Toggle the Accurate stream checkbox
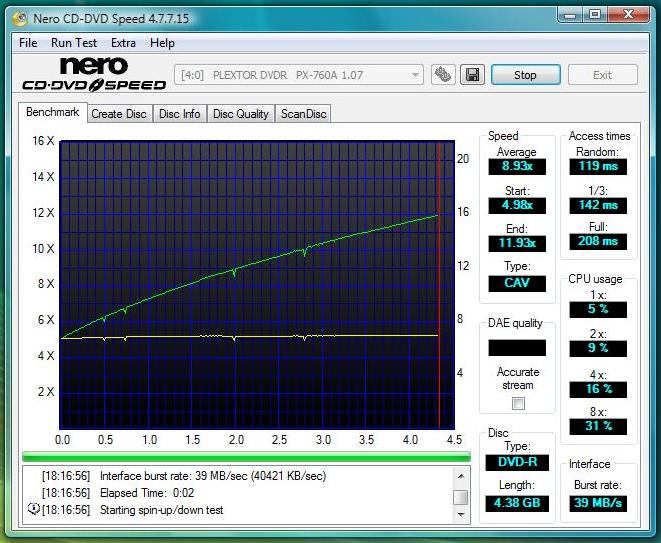 tap(518, 403)
